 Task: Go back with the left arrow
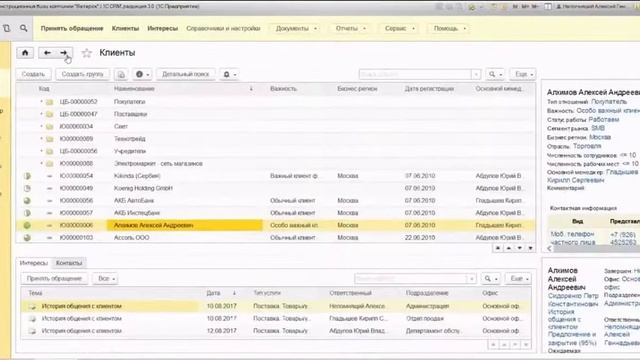pyautogui.click(x=47, y=53)
